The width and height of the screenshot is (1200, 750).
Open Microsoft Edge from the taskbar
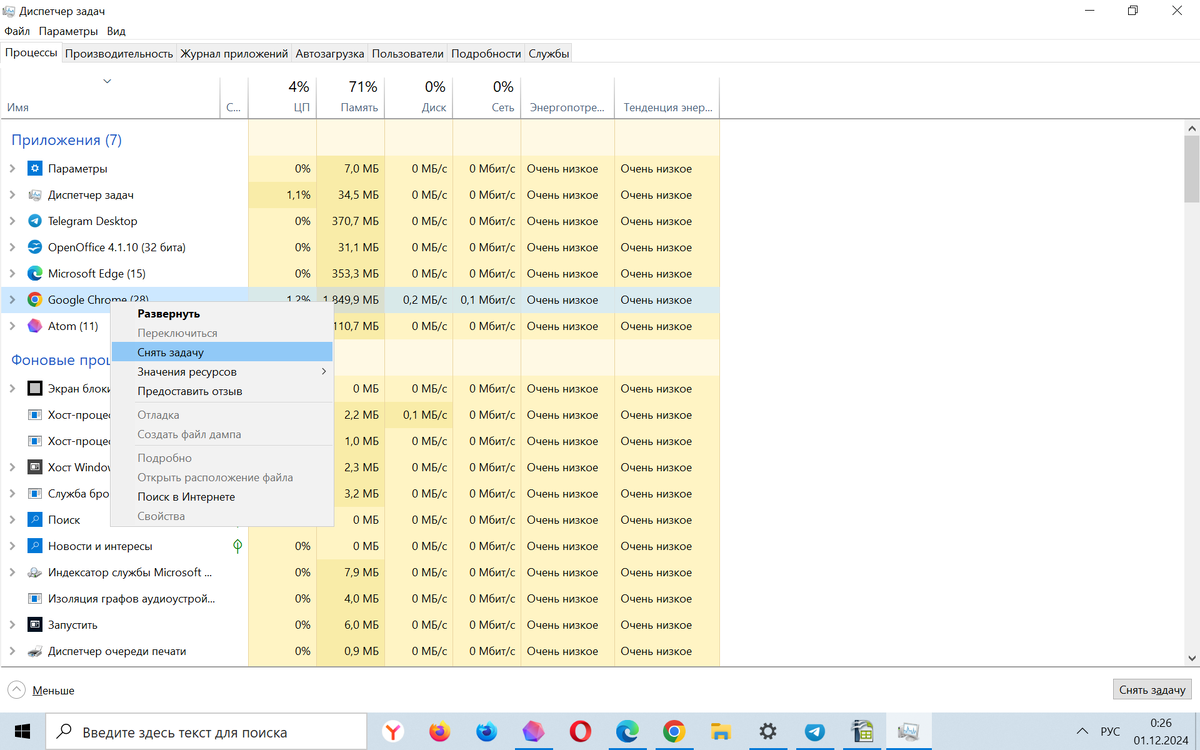point(627,732)
